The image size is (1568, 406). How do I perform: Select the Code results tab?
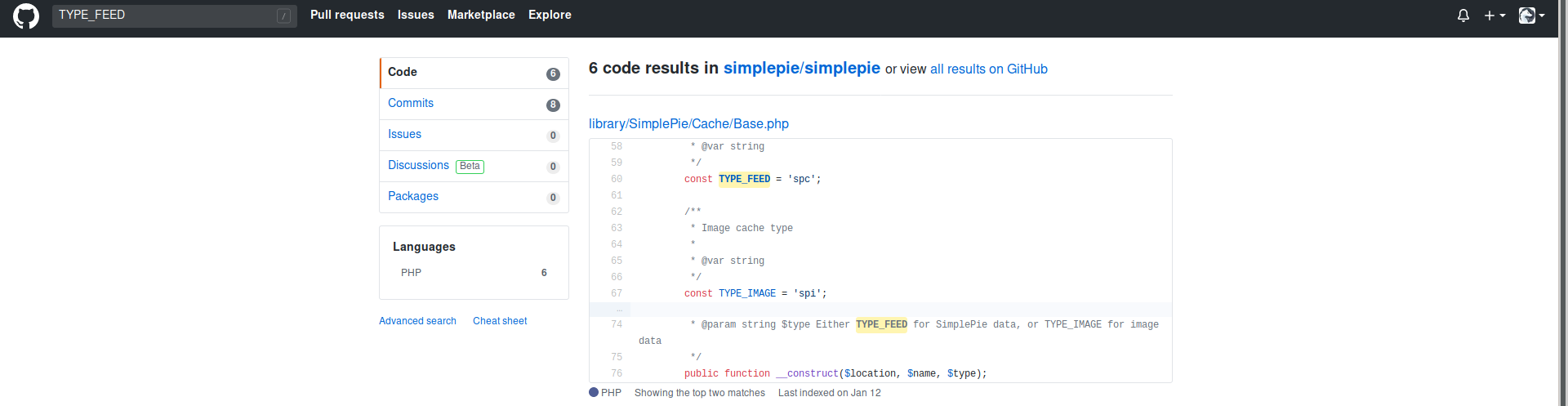click(474, 73)
